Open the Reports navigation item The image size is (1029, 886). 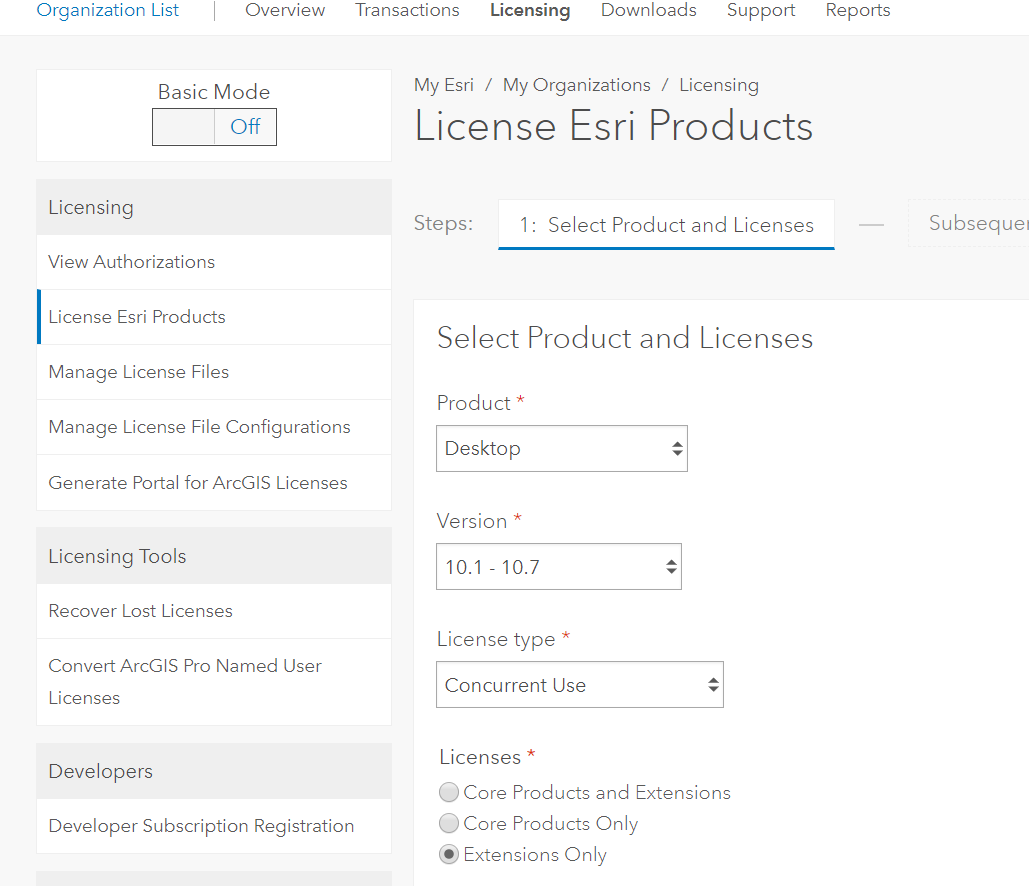[x=857, y=11]
